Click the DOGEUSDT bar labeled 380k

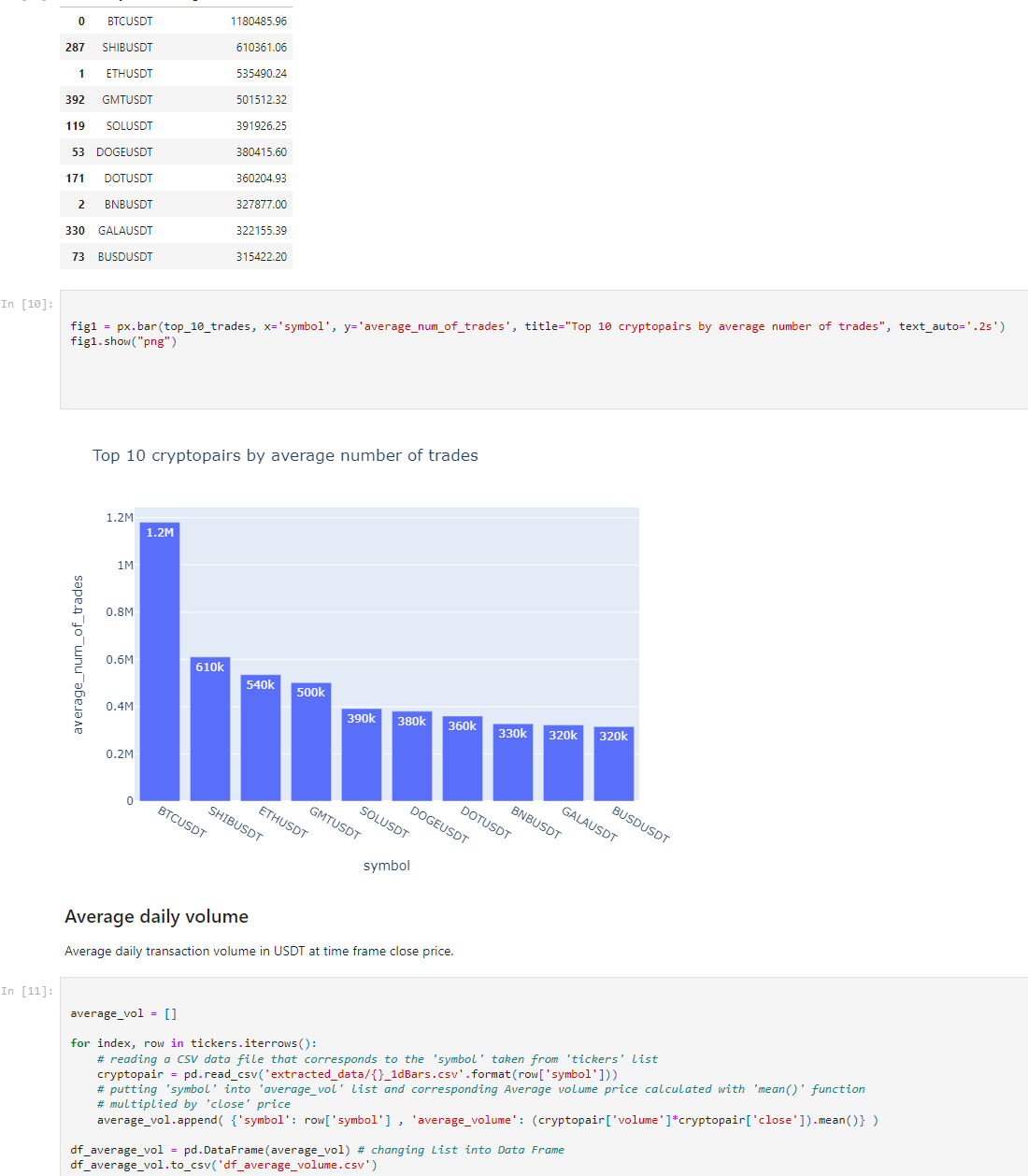(412, 756)
